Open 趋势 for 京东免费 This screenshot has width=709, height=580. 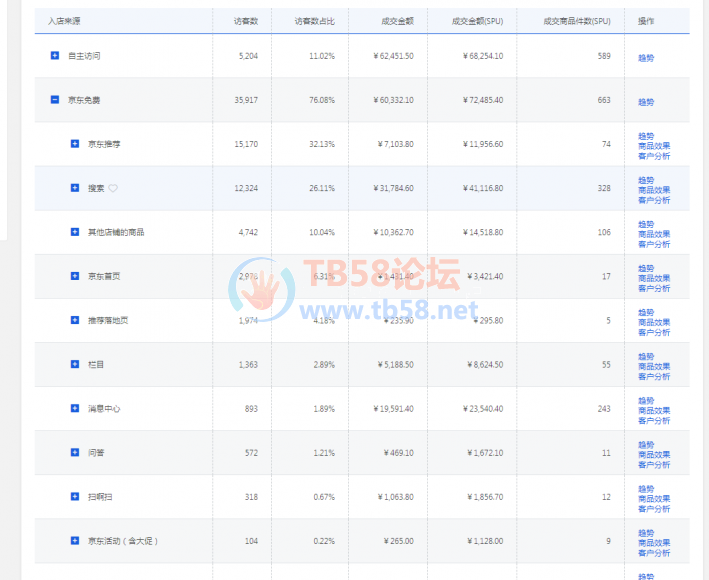click(x=646, y=102)
